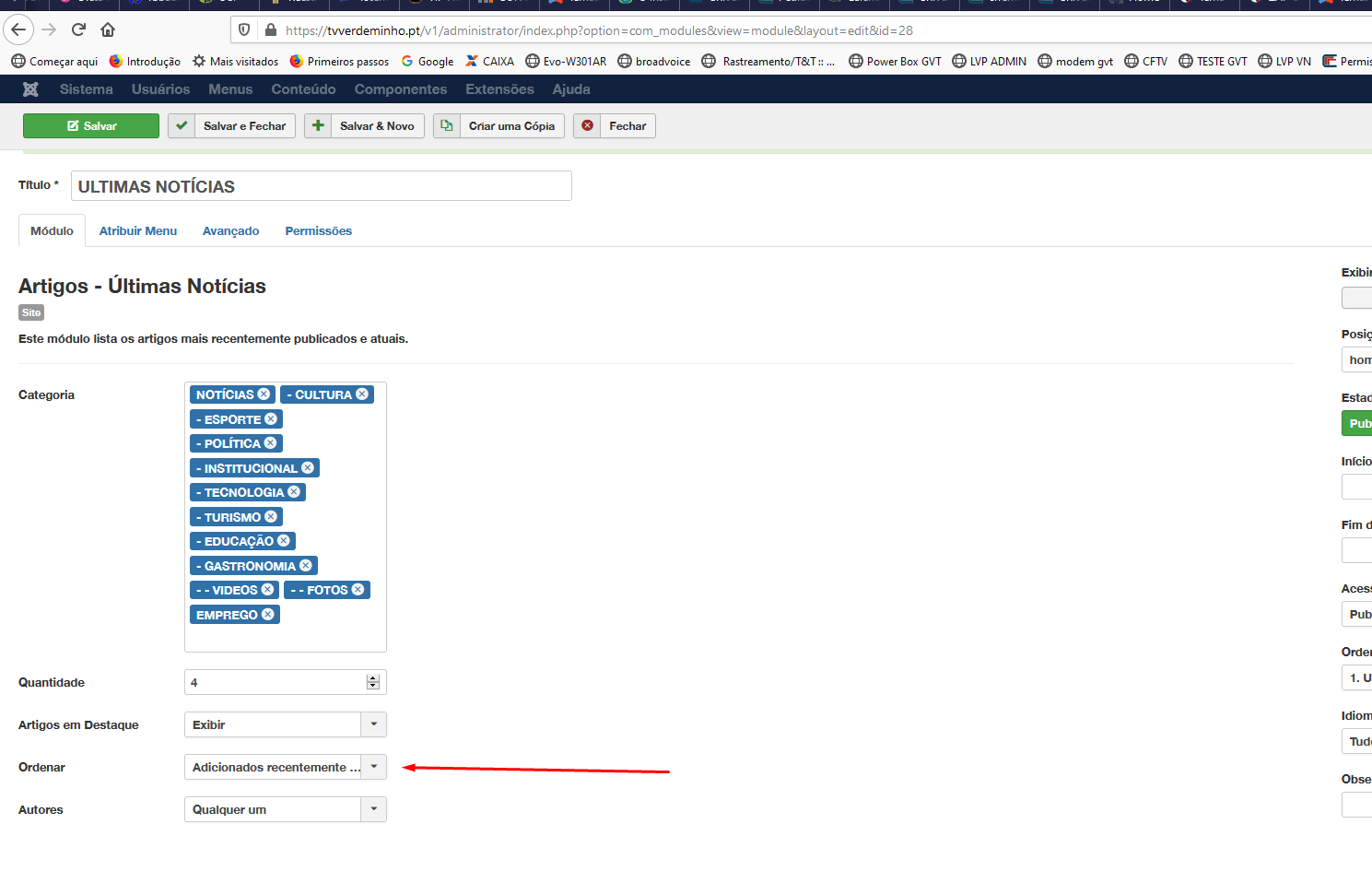This screenshot has width=1372, height=871.
Task: Switch to the Permissões tab
Action: click(319, 231)
